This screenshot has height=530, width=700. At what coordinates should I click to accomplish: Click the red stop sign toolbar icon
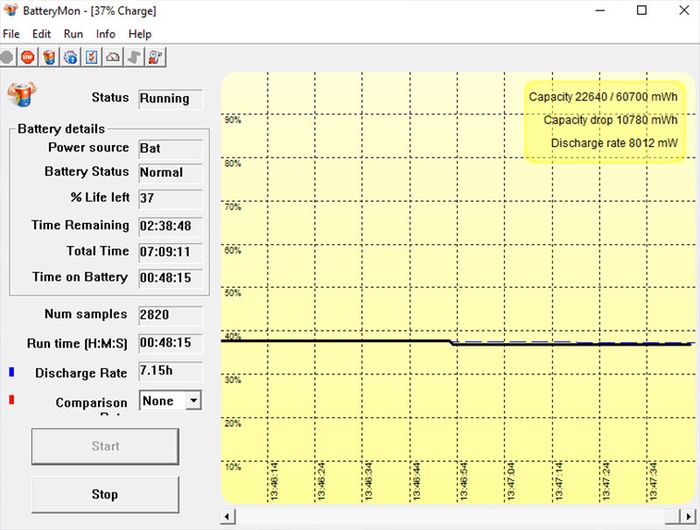(x=28, y=57)
